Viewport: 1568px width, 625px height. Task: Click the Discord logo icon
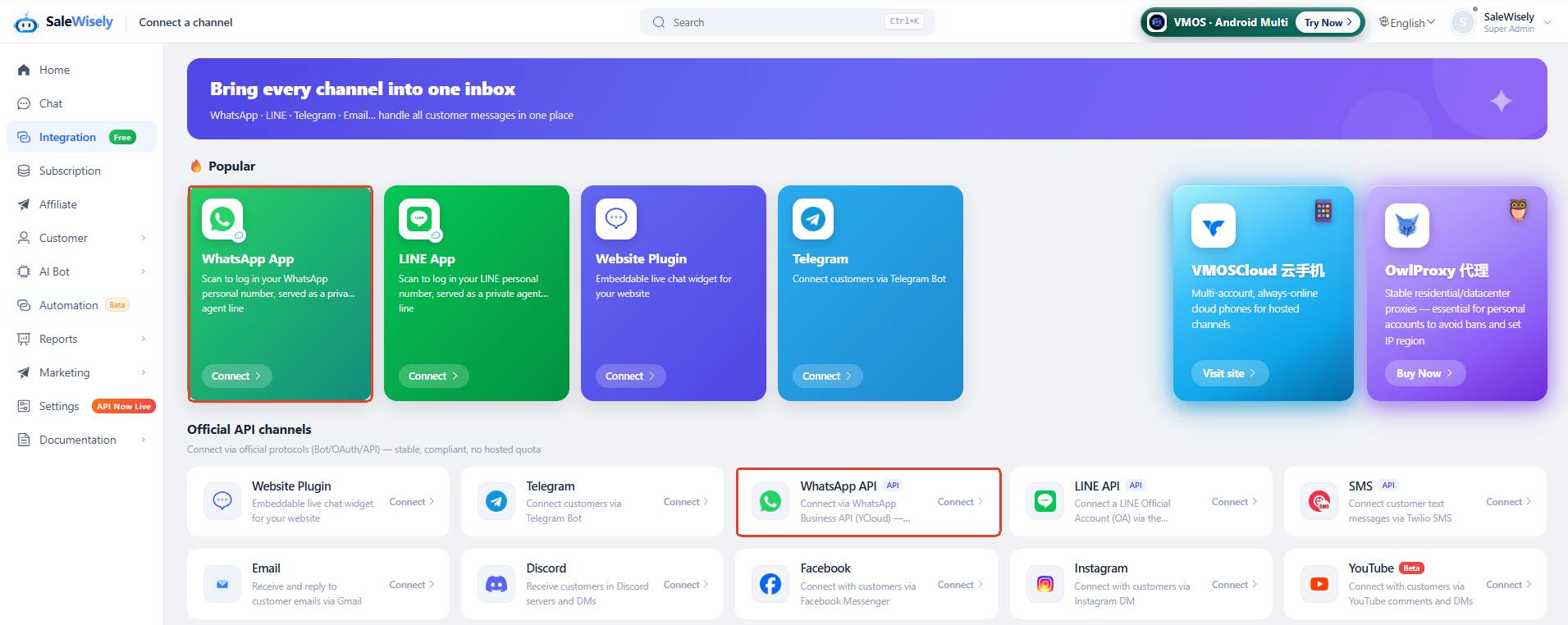point(496,584)
